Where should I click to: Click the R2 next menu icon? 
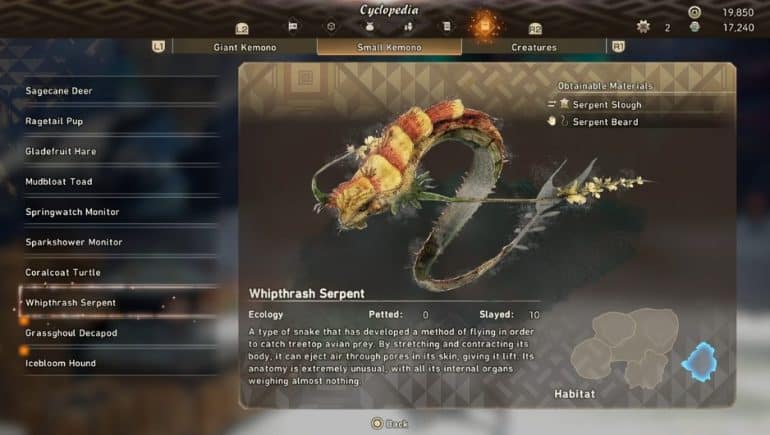click(535, 29)
